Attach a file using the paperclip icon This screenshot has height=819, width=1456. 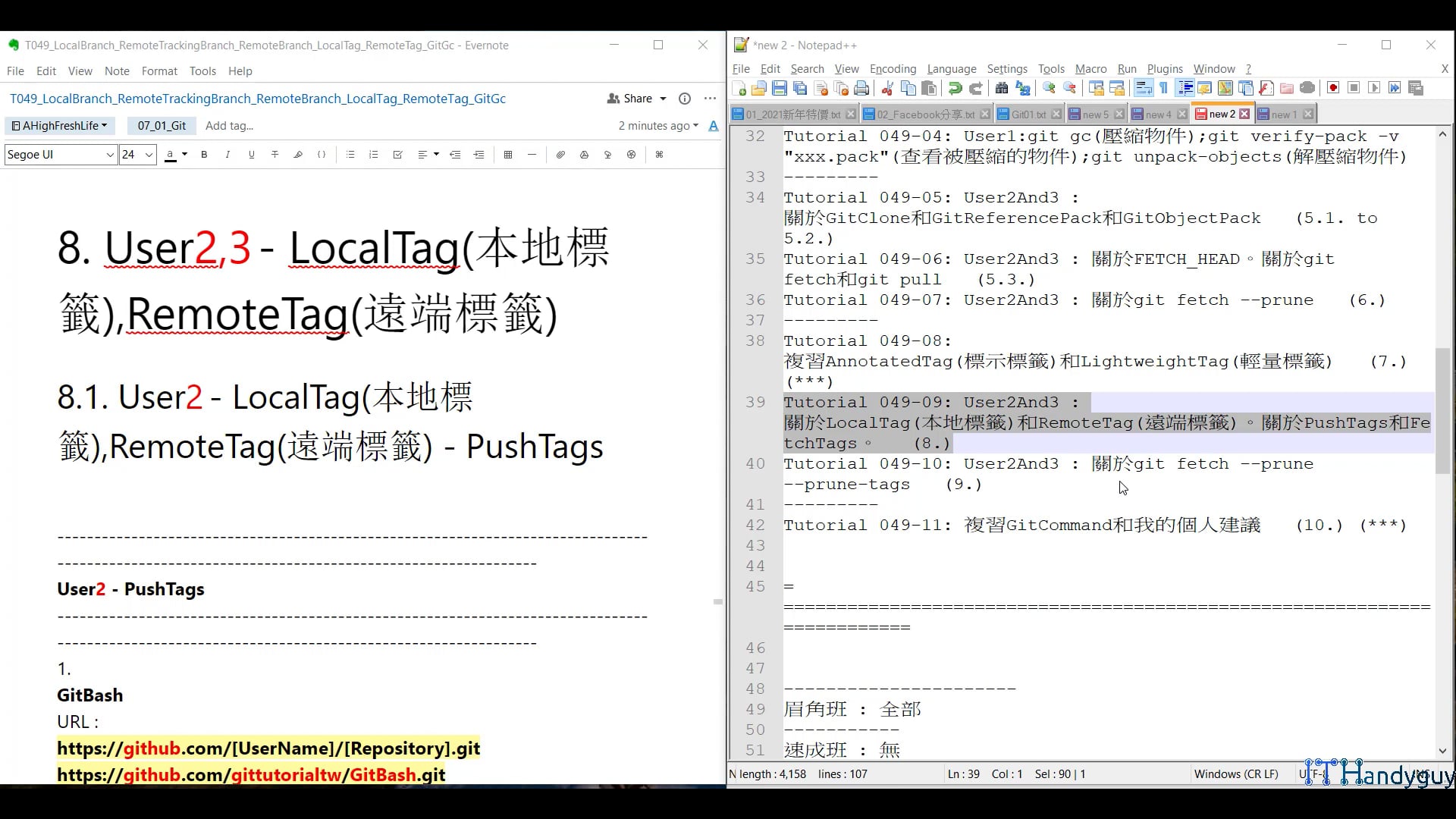click(x=560, y=155)
